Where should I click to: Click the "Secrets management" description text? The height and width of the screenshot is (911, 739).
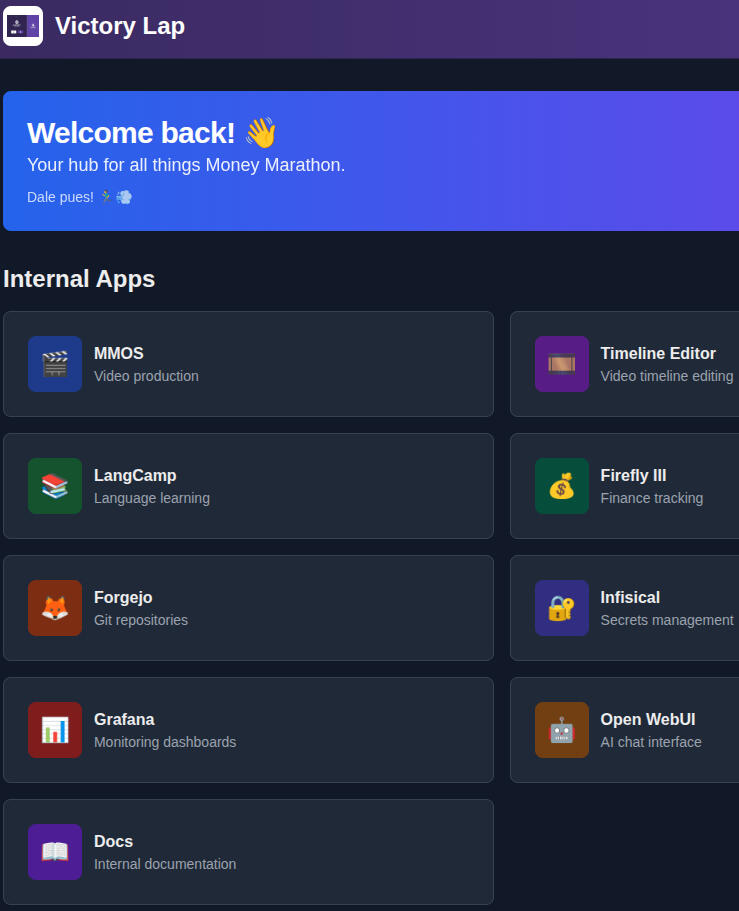[666, 621]
